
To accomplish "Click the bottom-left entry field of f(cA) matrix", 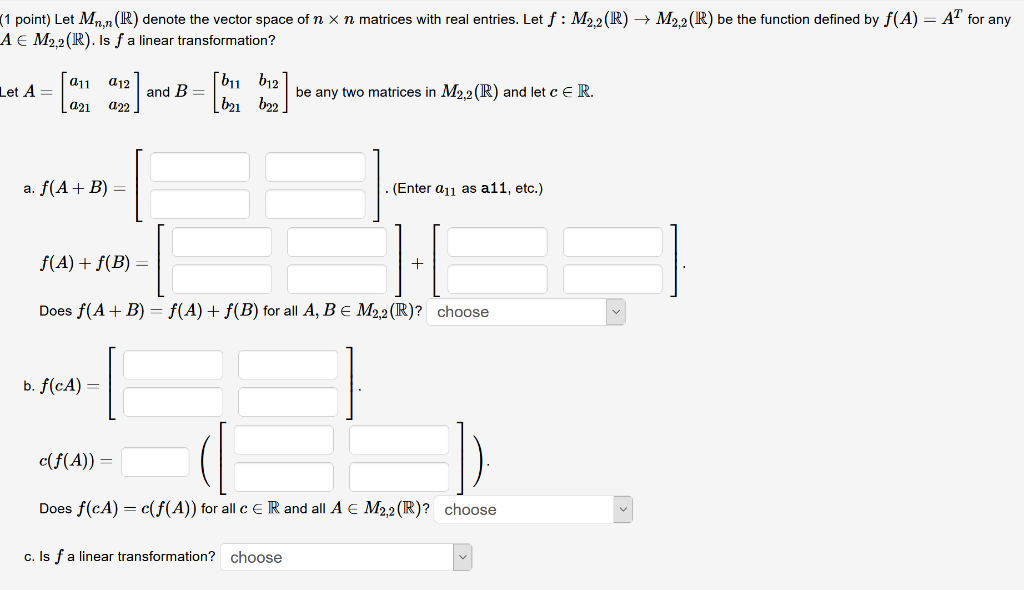I will pos(172,401).
